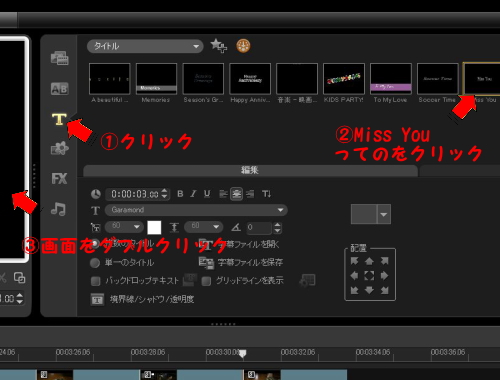The height and width of the screenshot is (380, 500).
Task: Open the font size 60 dropdown
Action: [x=124, y=227]
